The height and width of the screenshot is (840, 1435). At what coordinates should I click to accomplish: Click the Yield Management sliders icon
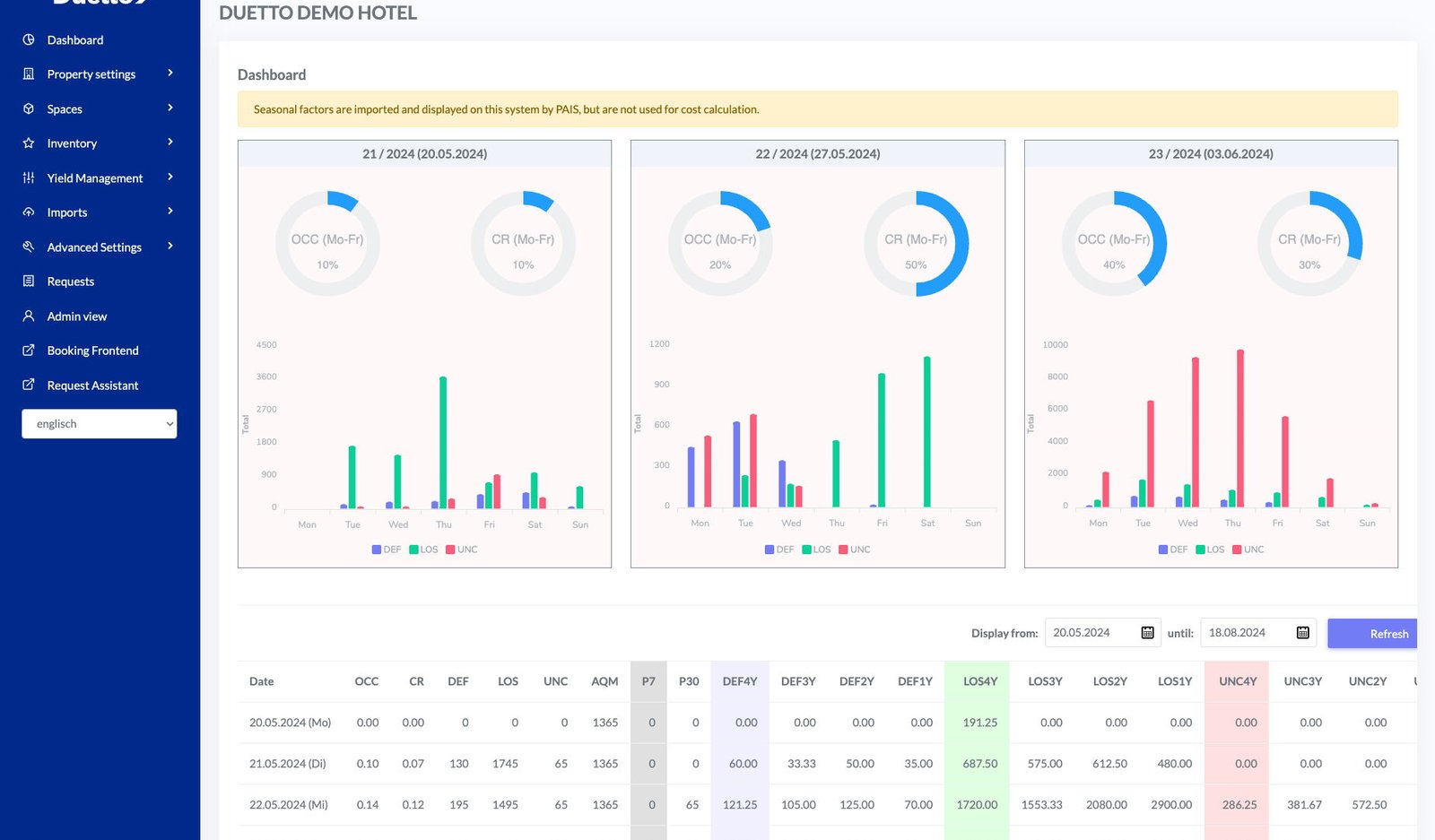29,178
